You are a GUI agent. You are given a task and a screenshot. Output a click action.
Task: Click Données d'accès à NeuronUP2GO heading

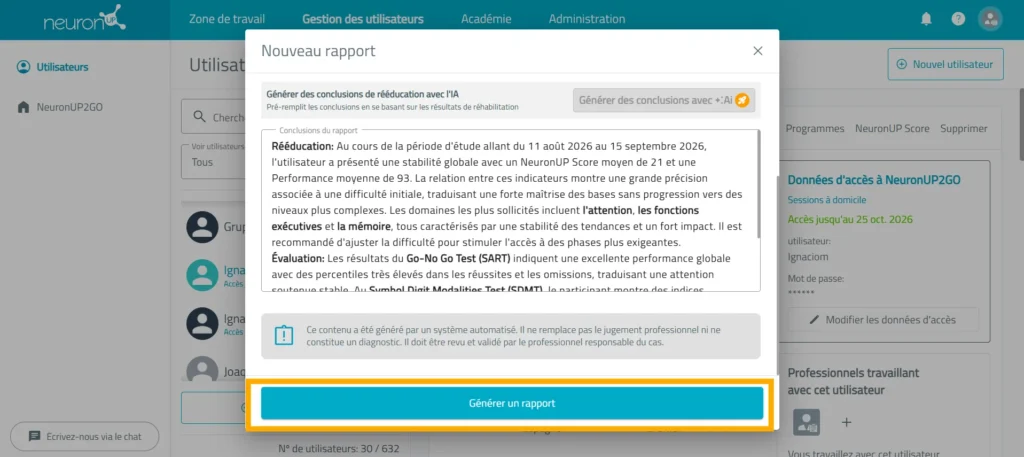pos(874,180)
